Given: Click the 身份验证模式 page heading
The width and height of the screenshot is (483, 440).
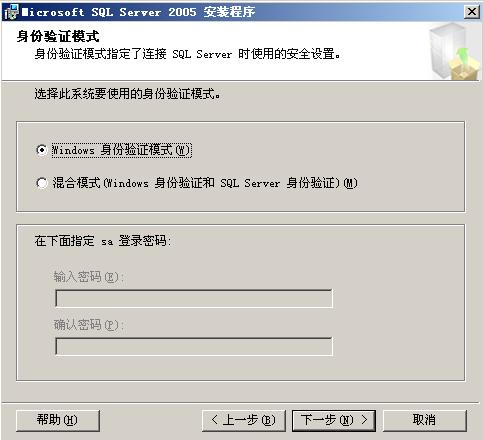Looking at the screenshot, I should click(58, 36).
